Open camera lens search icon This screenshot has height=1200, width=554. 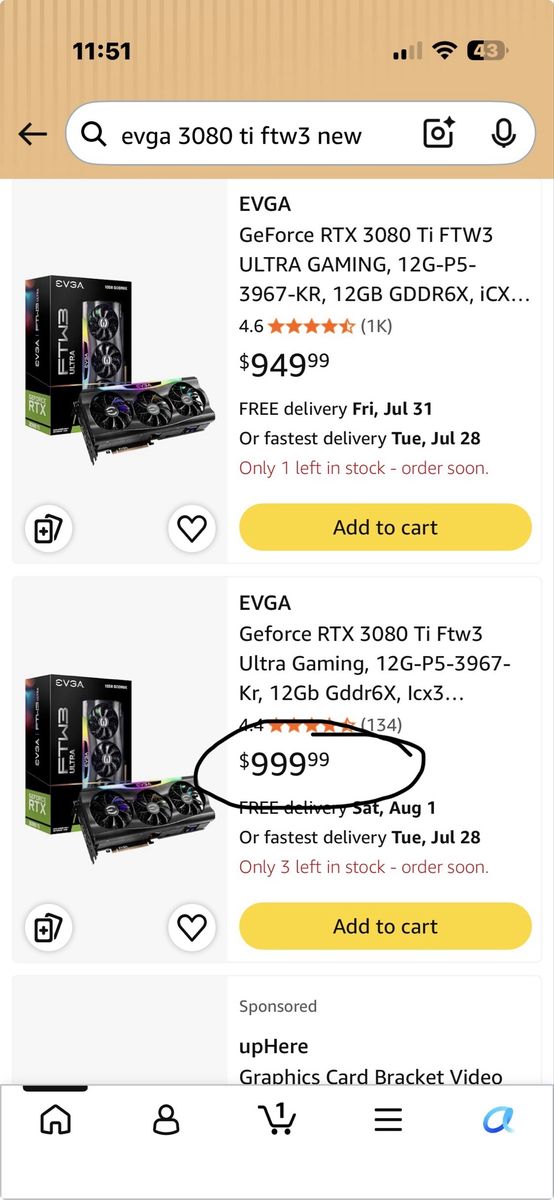click(439, 133)
